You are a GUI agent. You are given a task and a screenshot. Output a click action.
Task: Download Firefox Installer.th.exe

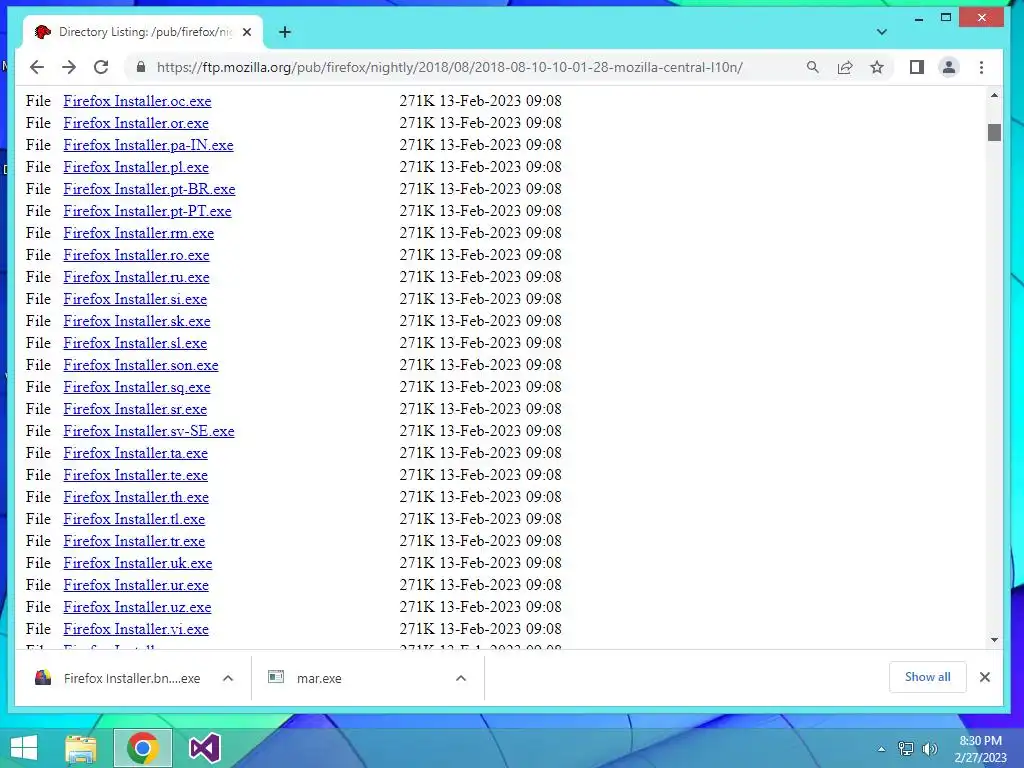136,497
